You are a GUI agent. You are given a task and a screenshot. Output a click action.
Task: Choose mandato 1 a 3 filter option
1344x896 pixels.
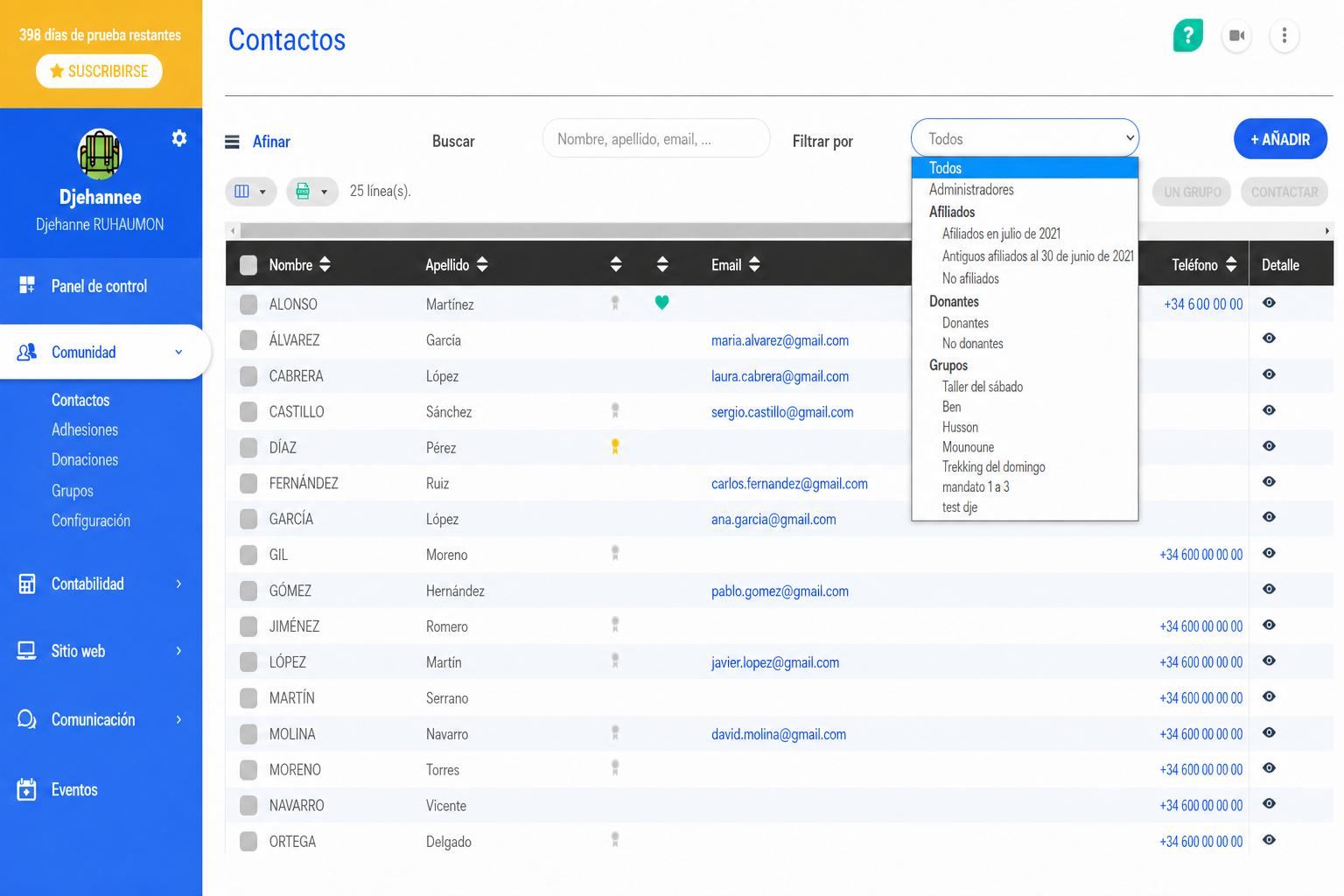point(1025,487)
